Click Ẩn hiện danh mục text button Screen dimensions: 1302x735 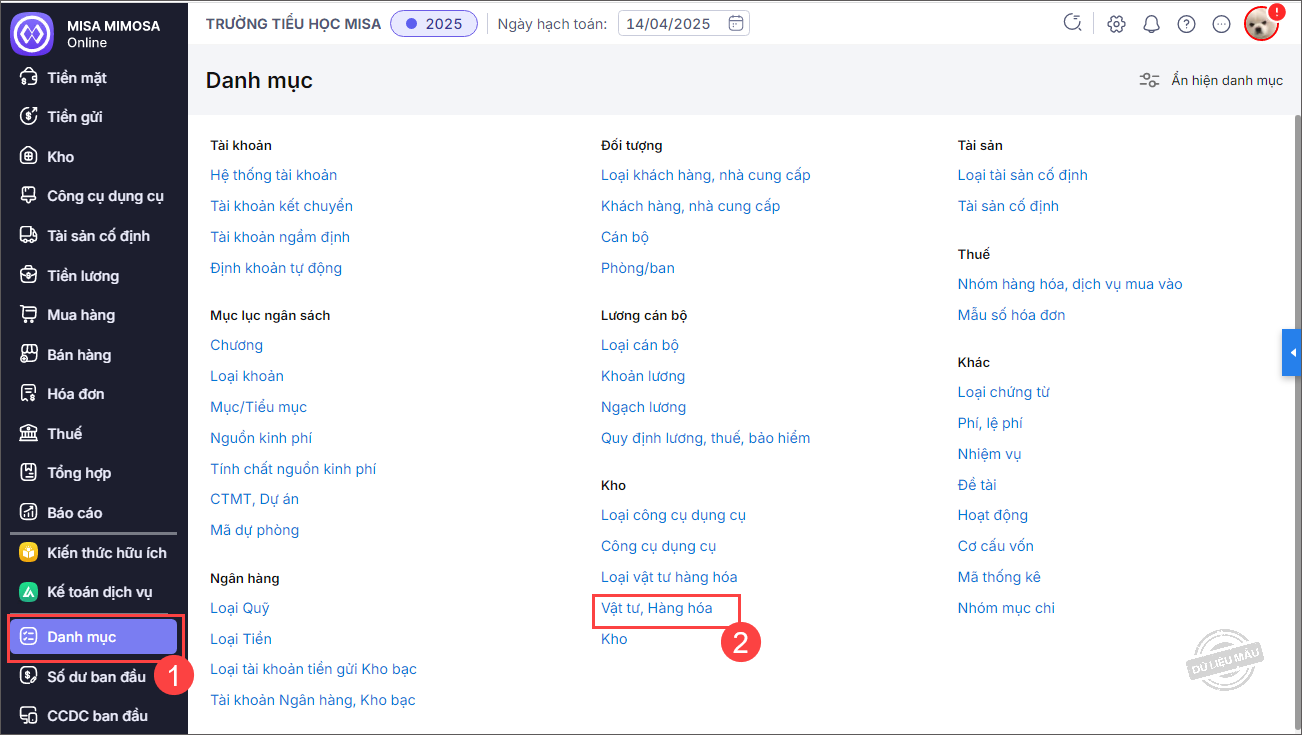(x=1227, y=80)
